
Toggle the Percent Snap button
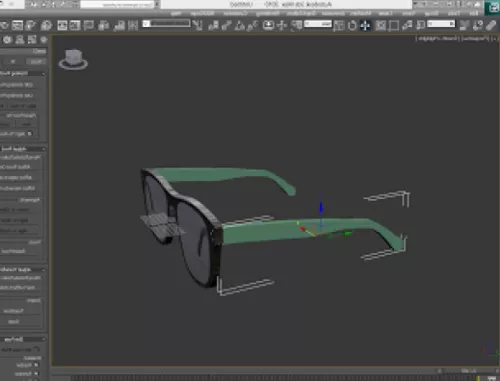pos(227,25)
